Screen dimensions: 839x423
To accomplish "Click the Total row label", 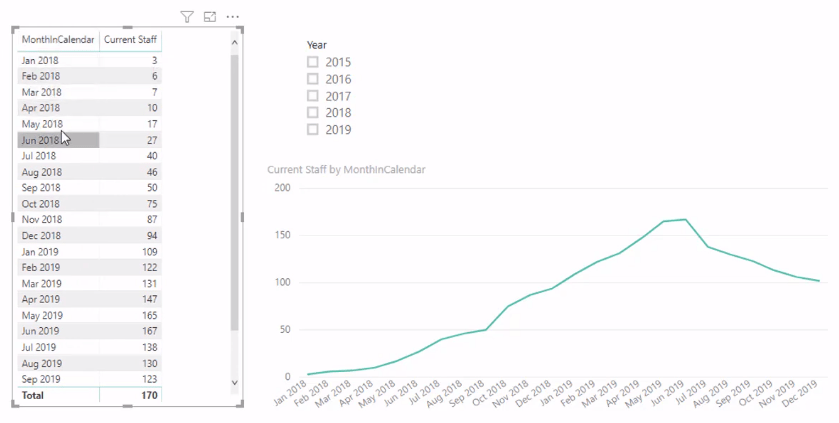I will point(33,395).
